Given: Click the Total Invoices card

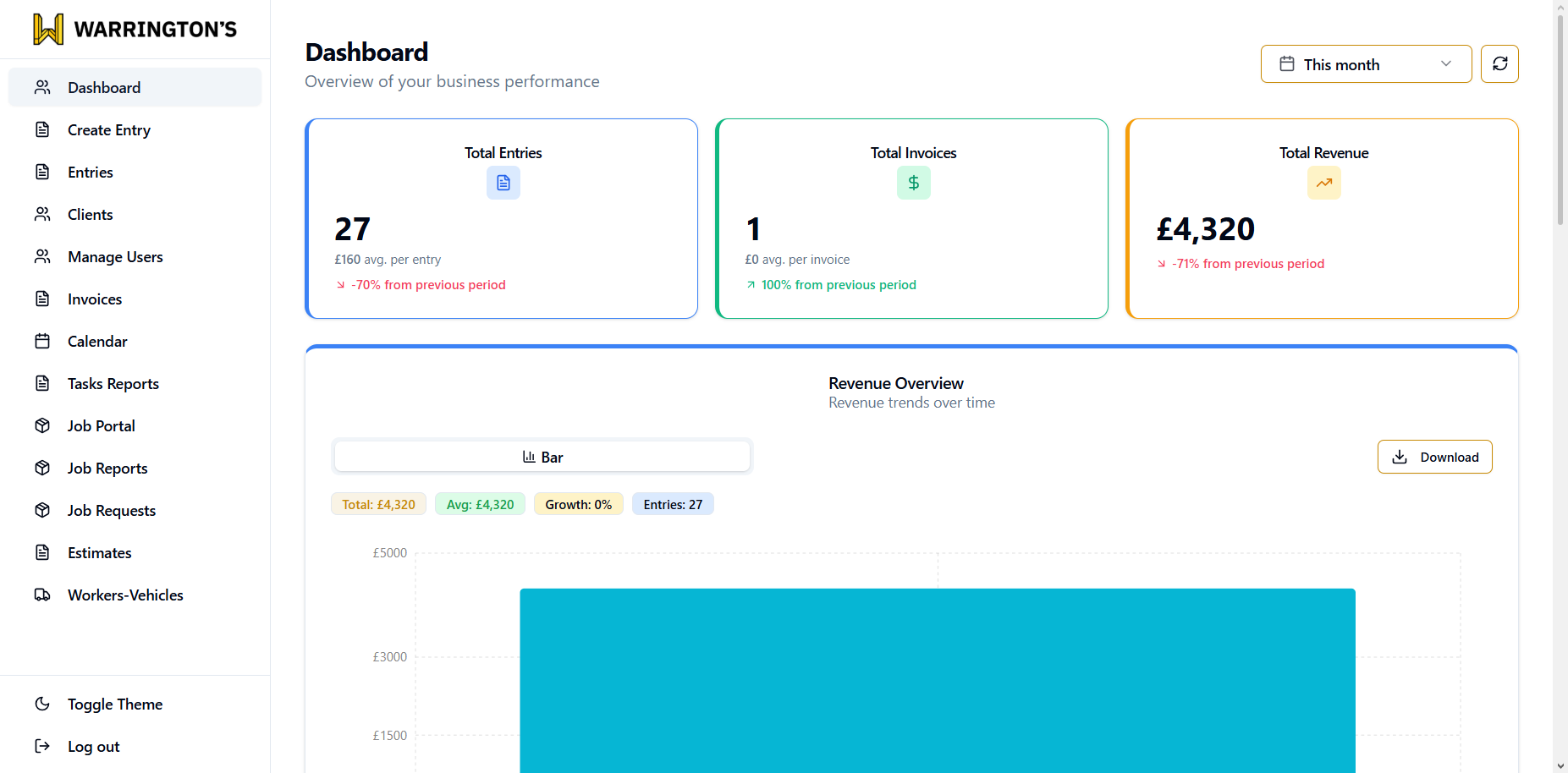Looking at the screenshot, I should click(911, 218).
